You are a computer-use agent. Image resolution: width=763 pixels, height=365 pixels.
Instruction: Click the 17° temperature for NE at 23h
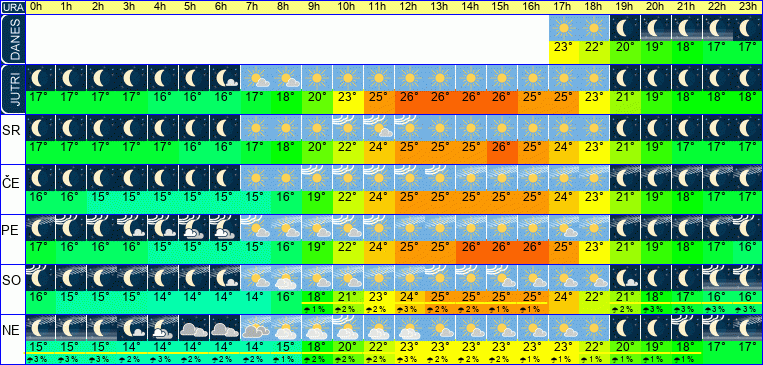click(748, 348)
